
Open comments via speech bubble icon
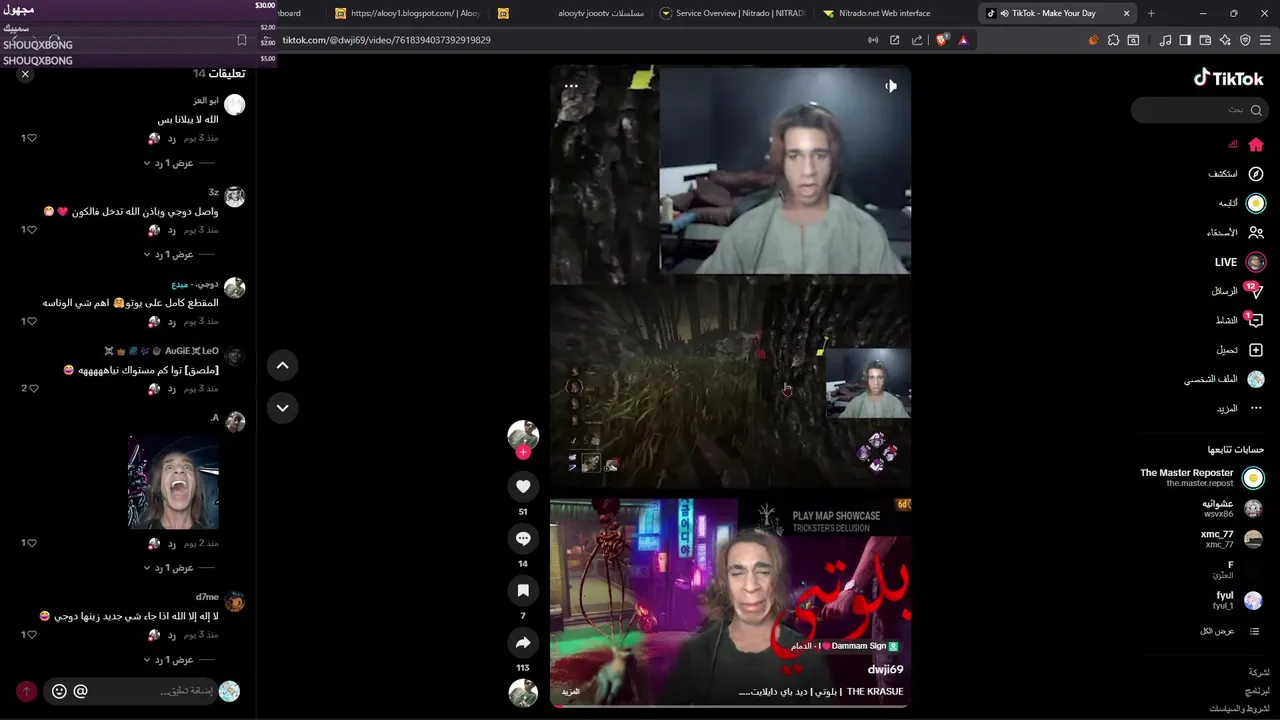click(x=523, y=538)
